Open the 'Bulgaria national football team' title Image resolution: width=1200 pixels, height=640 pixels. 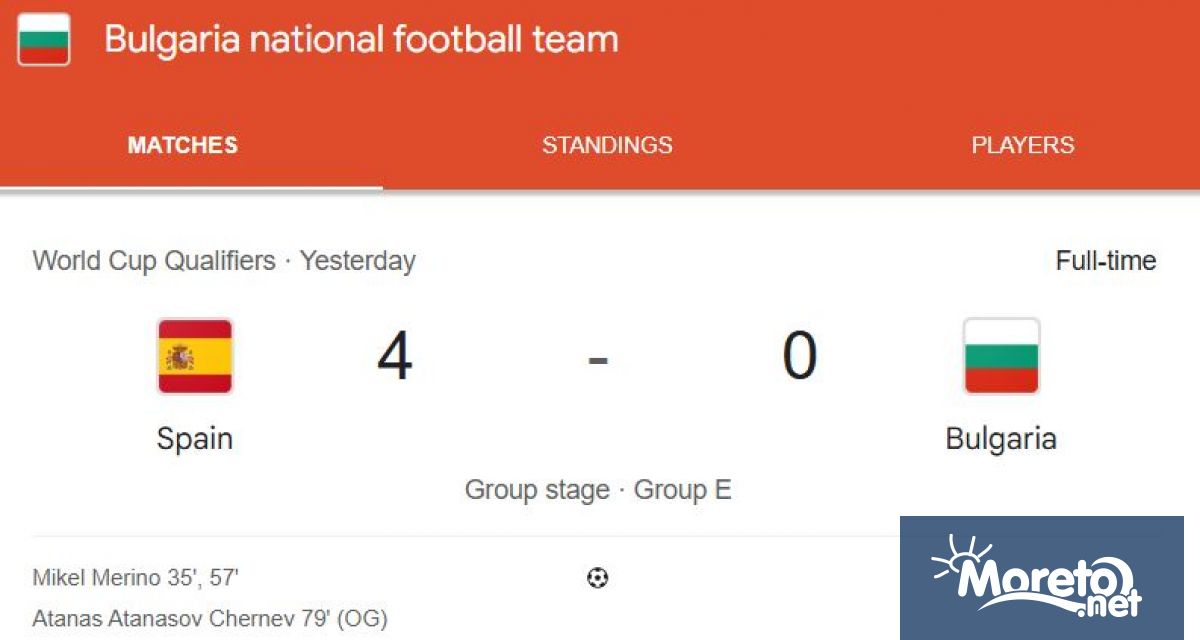point(361,40)
